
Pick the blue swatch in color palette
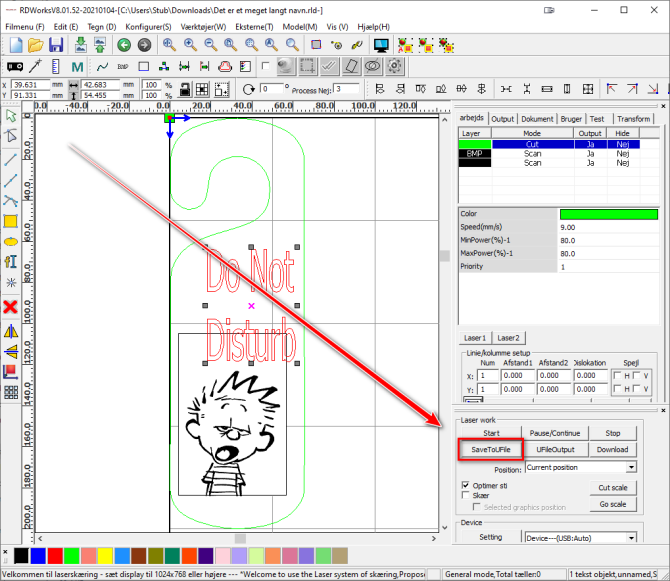(x=38, y=556)
